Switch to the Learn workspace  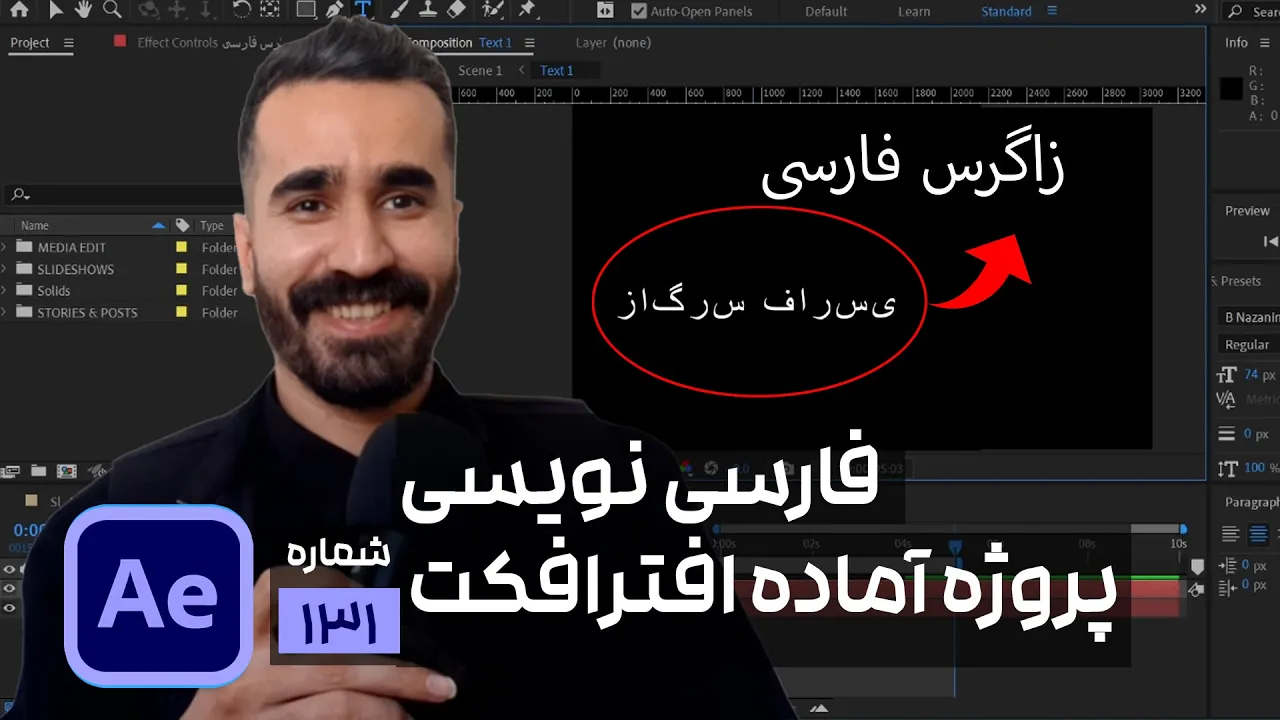(x=914, y=12)
